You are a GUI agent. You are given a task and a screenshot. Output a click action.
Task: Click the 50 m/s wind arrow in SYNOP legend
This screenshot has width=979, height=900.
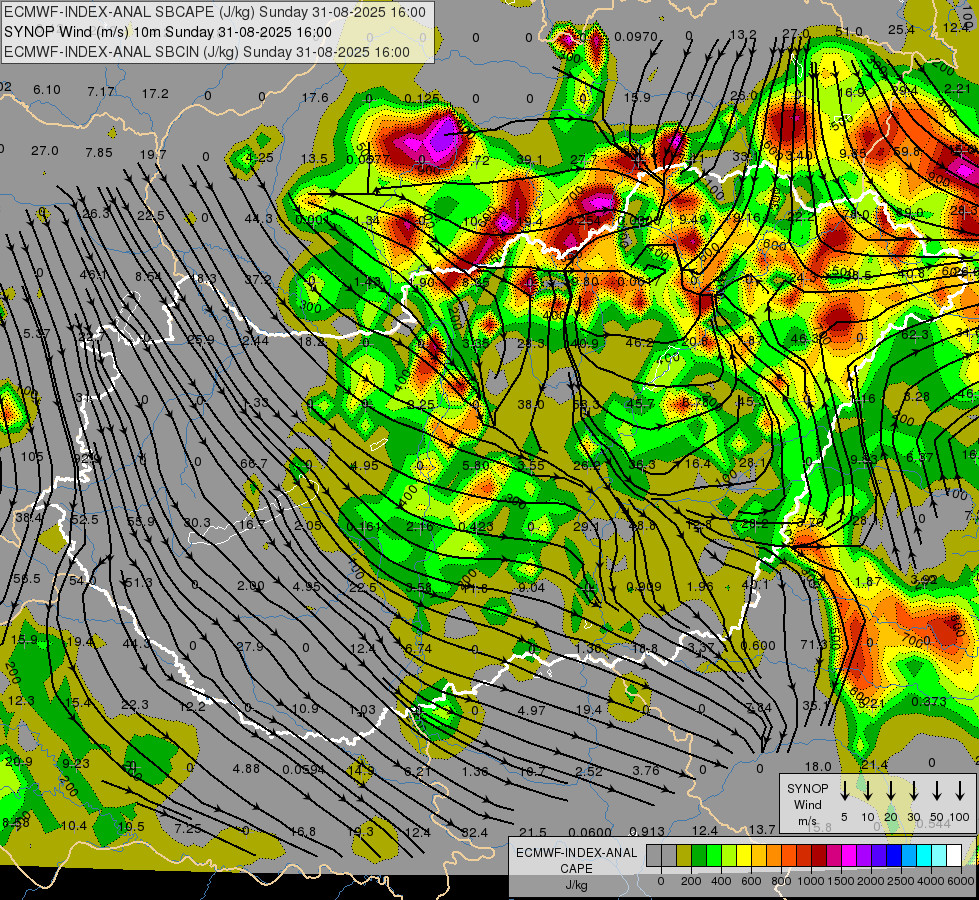[x=937, y=790]
